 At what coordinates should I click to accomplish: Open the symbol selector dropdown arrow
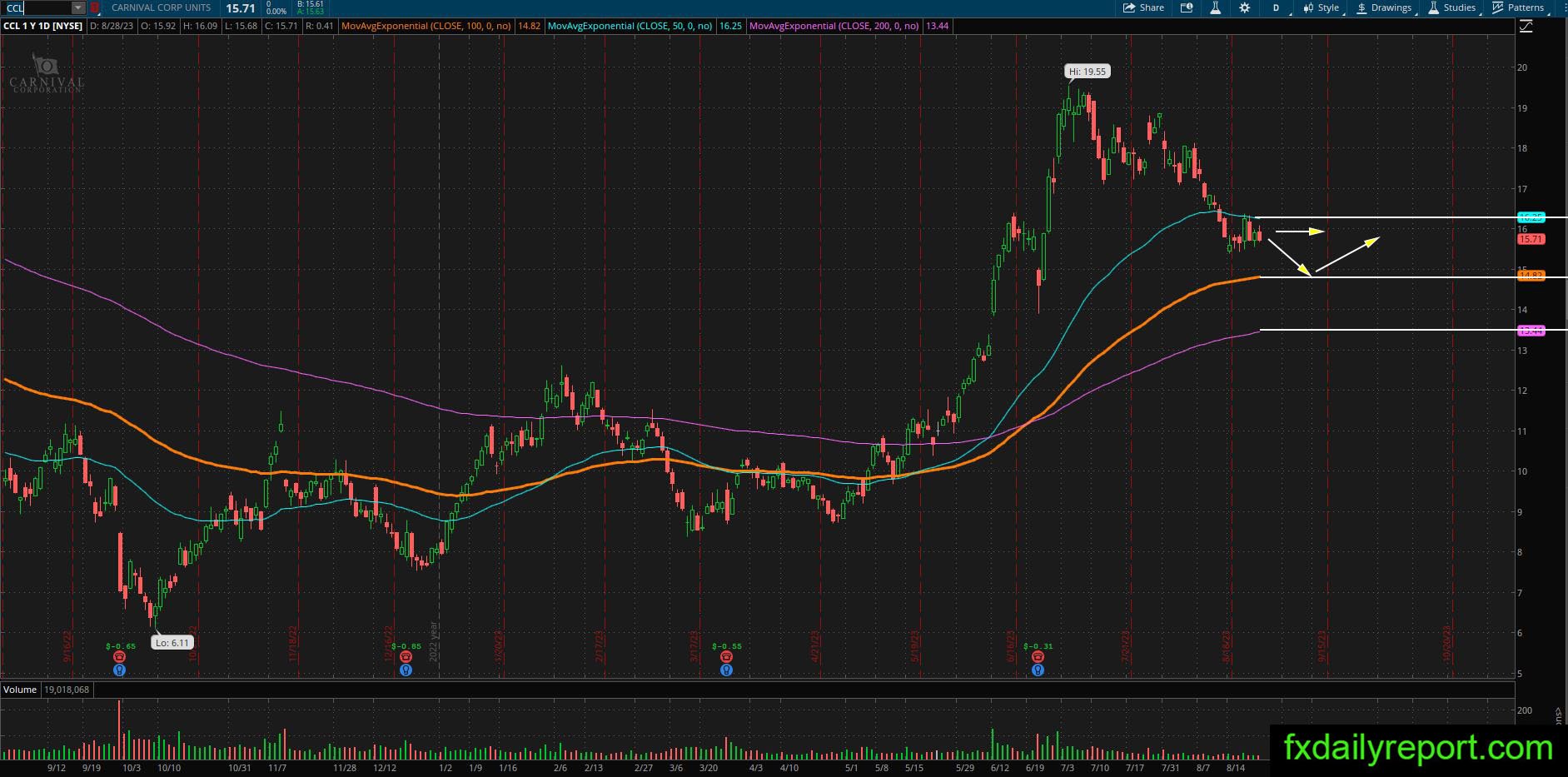click(78, 8)
